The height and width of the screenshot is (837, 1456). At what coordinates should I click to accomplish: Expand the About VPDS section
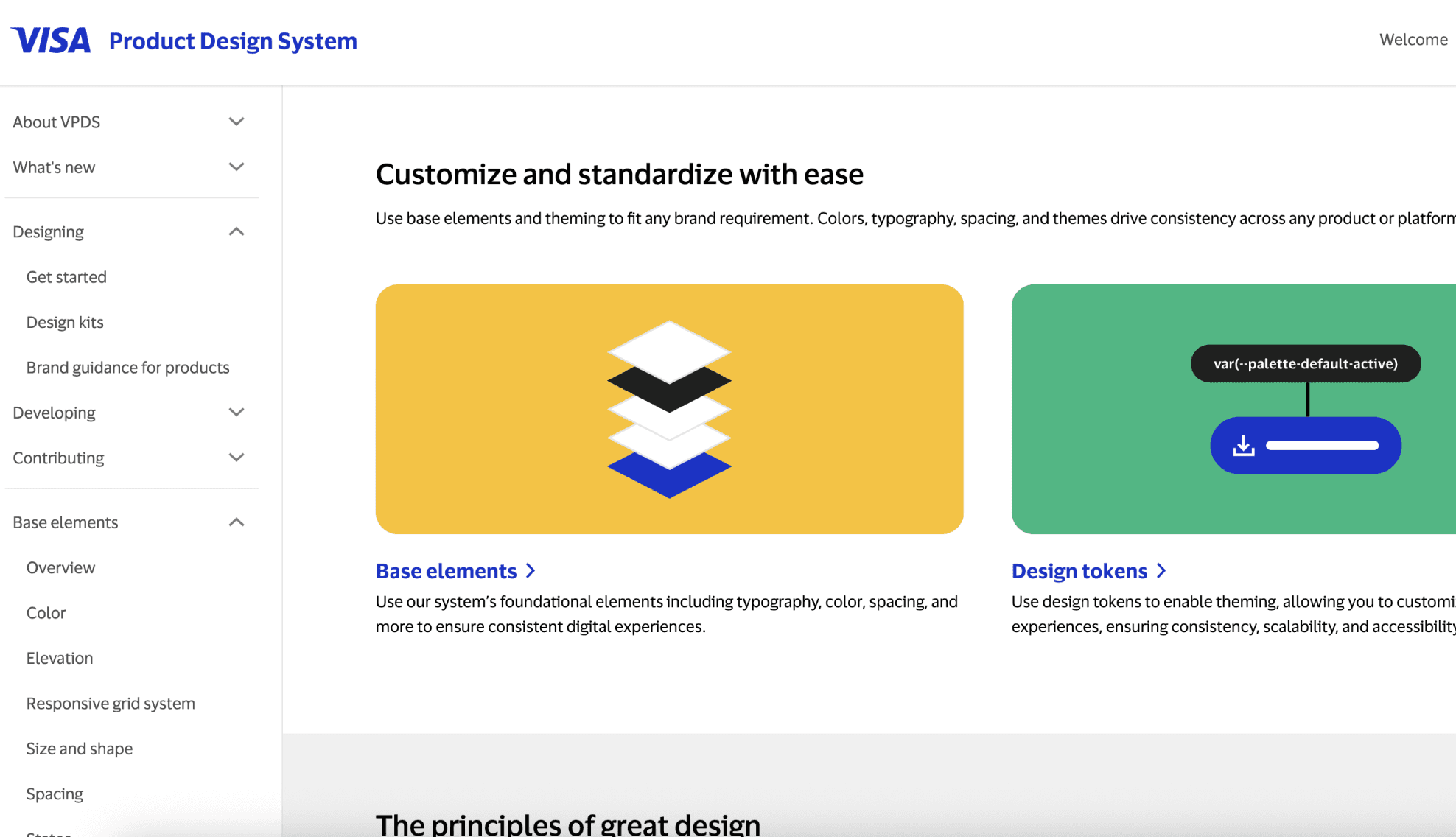(x=236, y=122)
